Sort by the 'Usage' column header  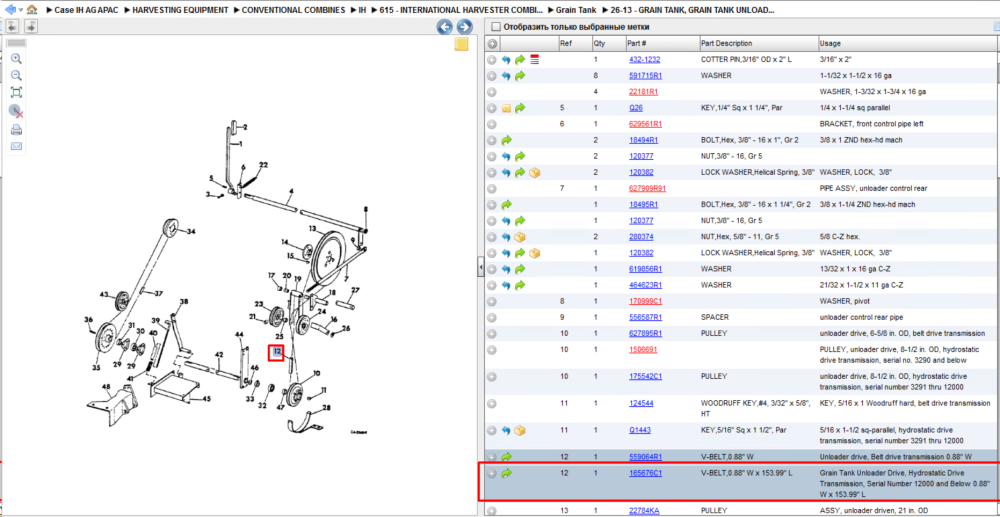pos(830,43)
